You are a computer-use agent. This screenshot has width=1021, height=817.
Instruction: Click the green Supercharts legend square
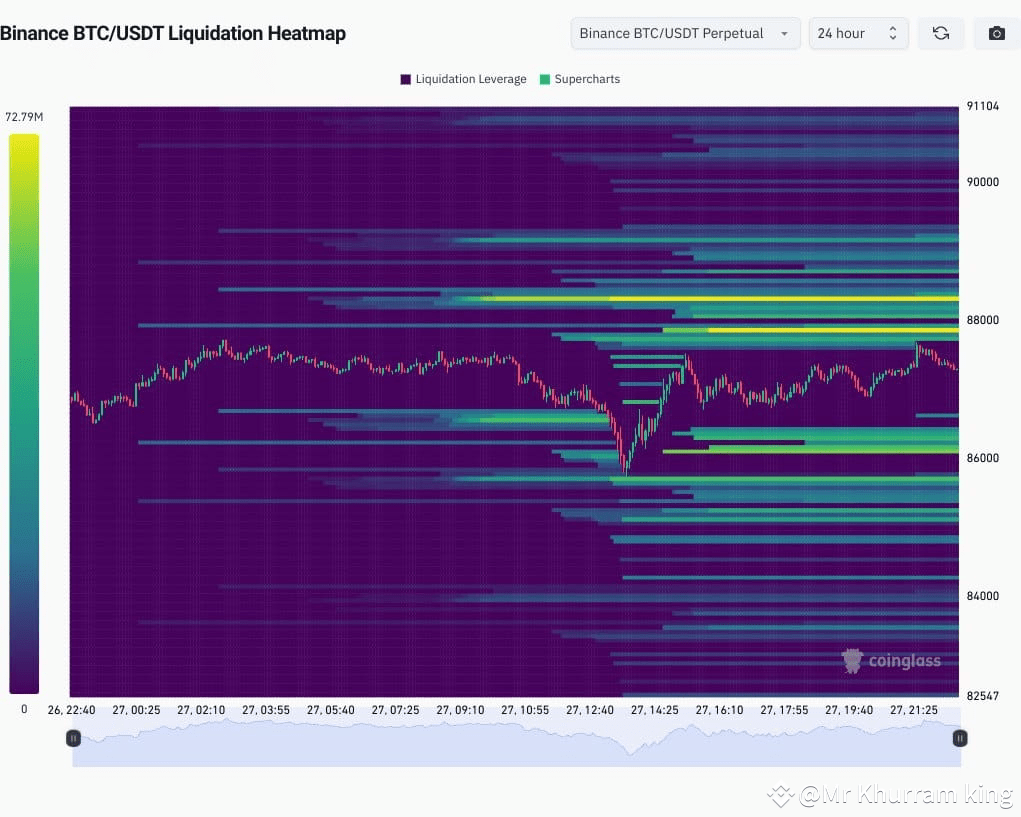pos(545,79)
